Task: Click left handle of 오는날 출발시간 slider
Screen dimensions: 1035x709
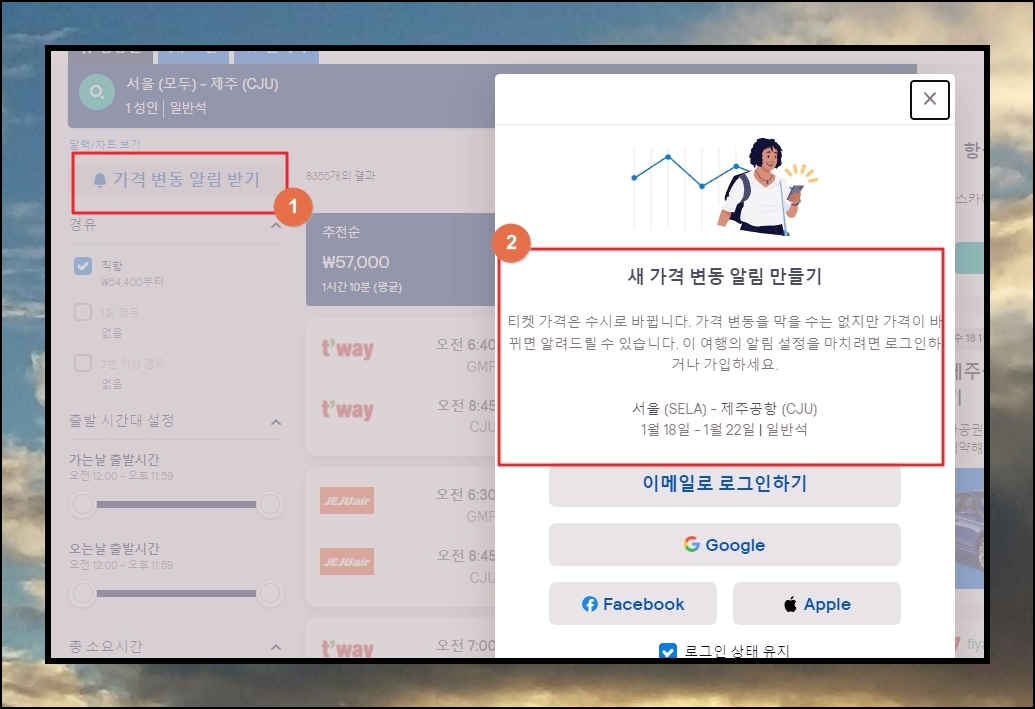Action: (x=83, y=593)
